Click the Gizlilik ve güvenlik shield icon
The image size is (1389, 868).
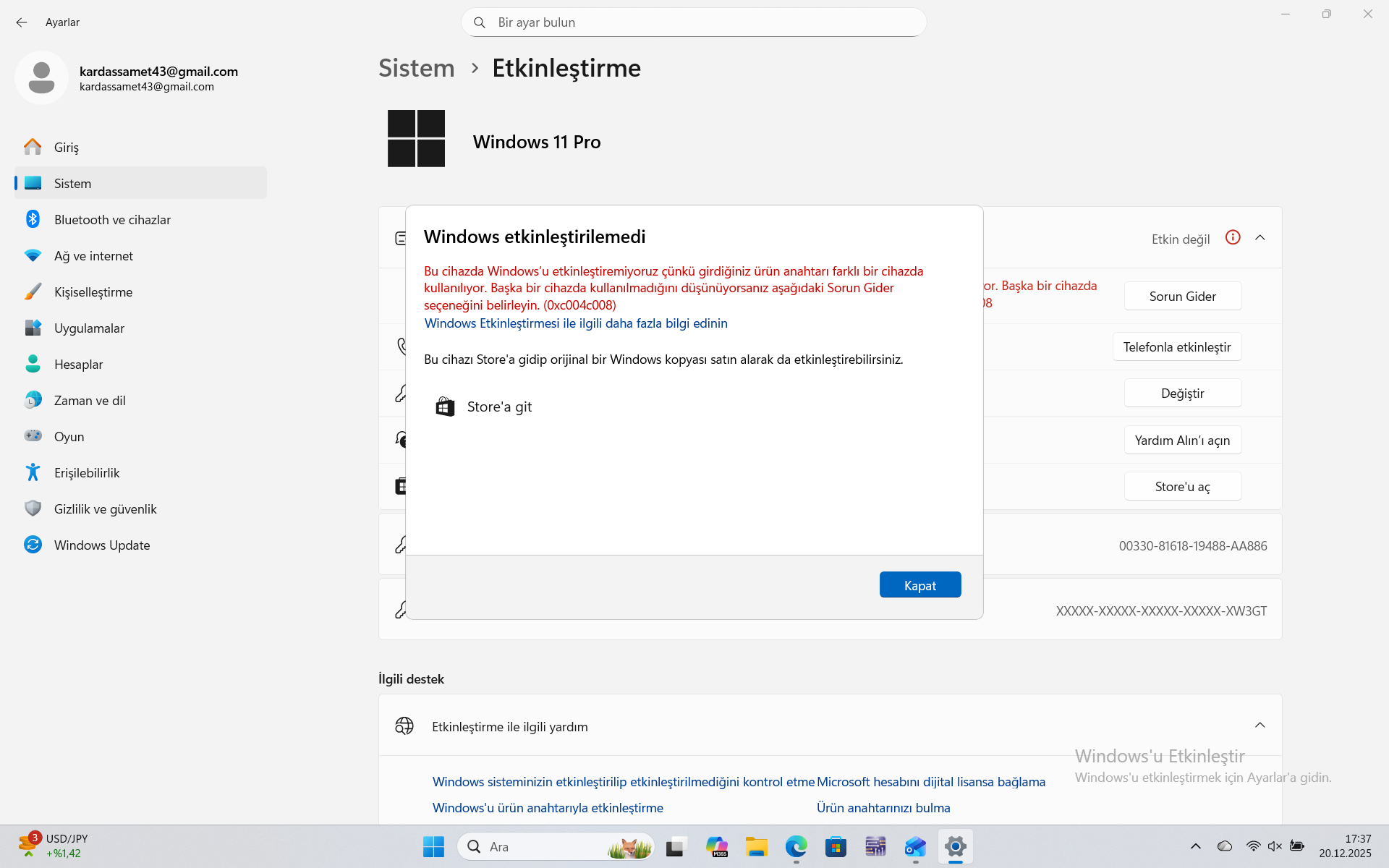coord(33,509)
